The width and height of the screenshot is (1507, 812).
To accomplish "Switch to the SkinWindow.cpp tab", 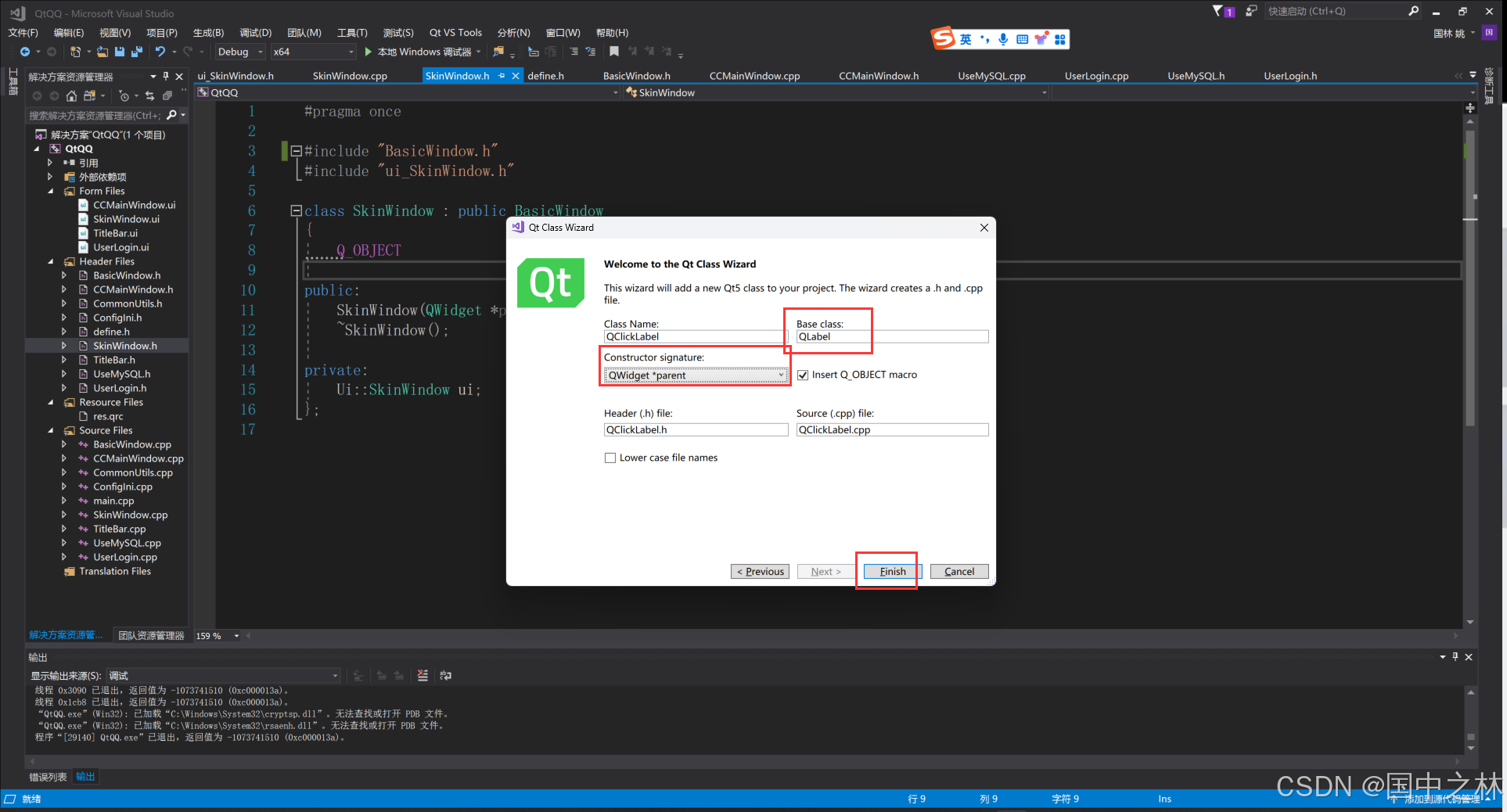I will [350, 76].
